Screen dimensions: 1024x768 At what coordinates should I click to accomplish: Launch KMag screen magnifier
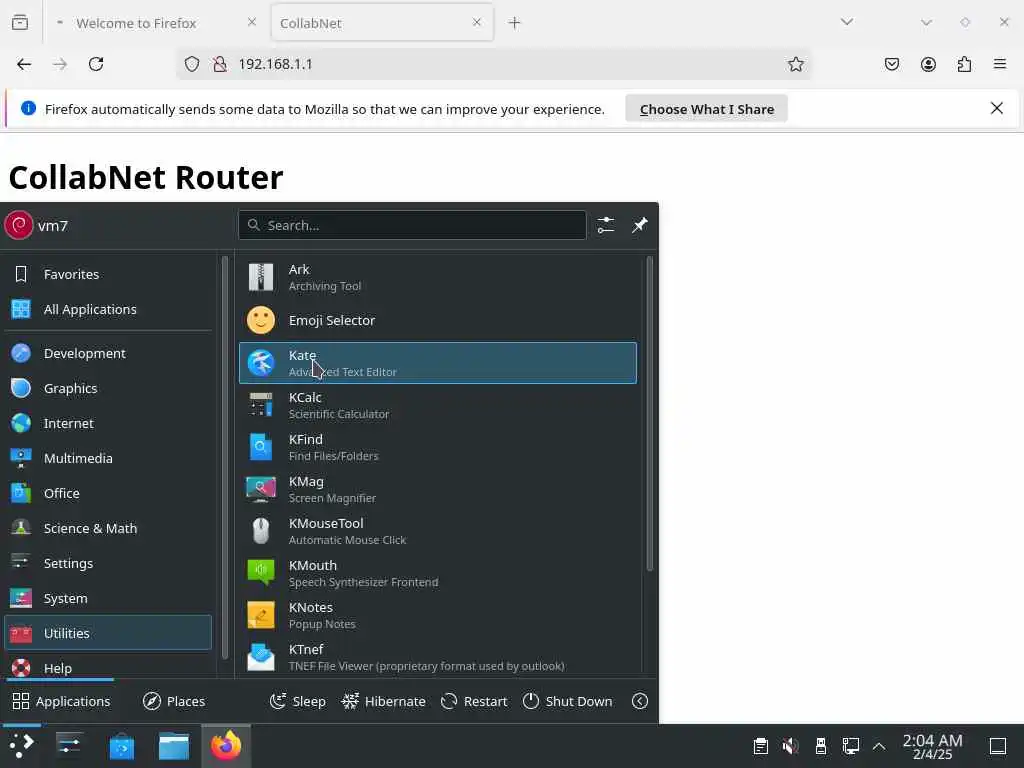click(x=438, y=489)
